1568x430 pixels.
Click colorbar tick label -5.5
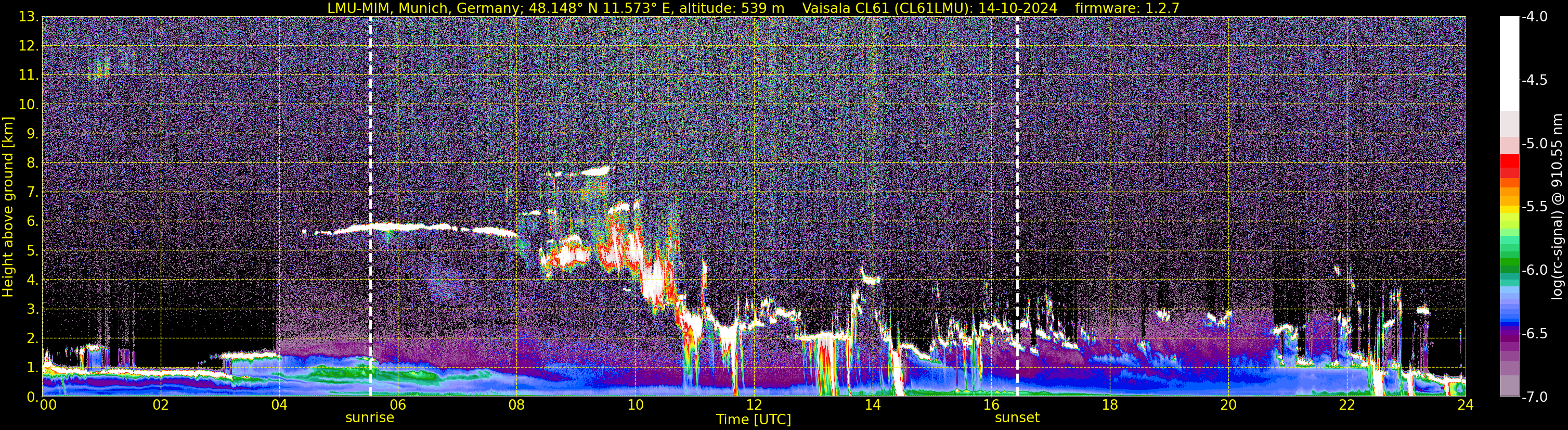pyautogui.click(x=1535, y=207)
